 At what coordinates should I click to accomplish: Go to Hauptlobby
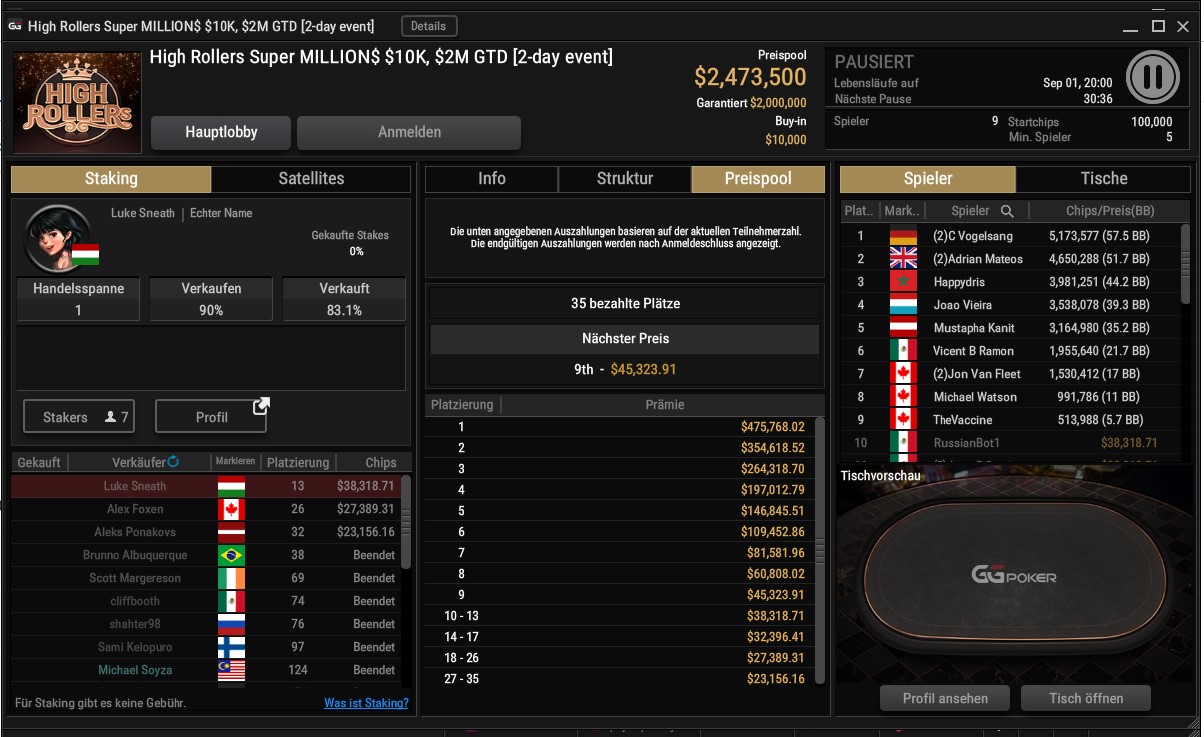221,132
